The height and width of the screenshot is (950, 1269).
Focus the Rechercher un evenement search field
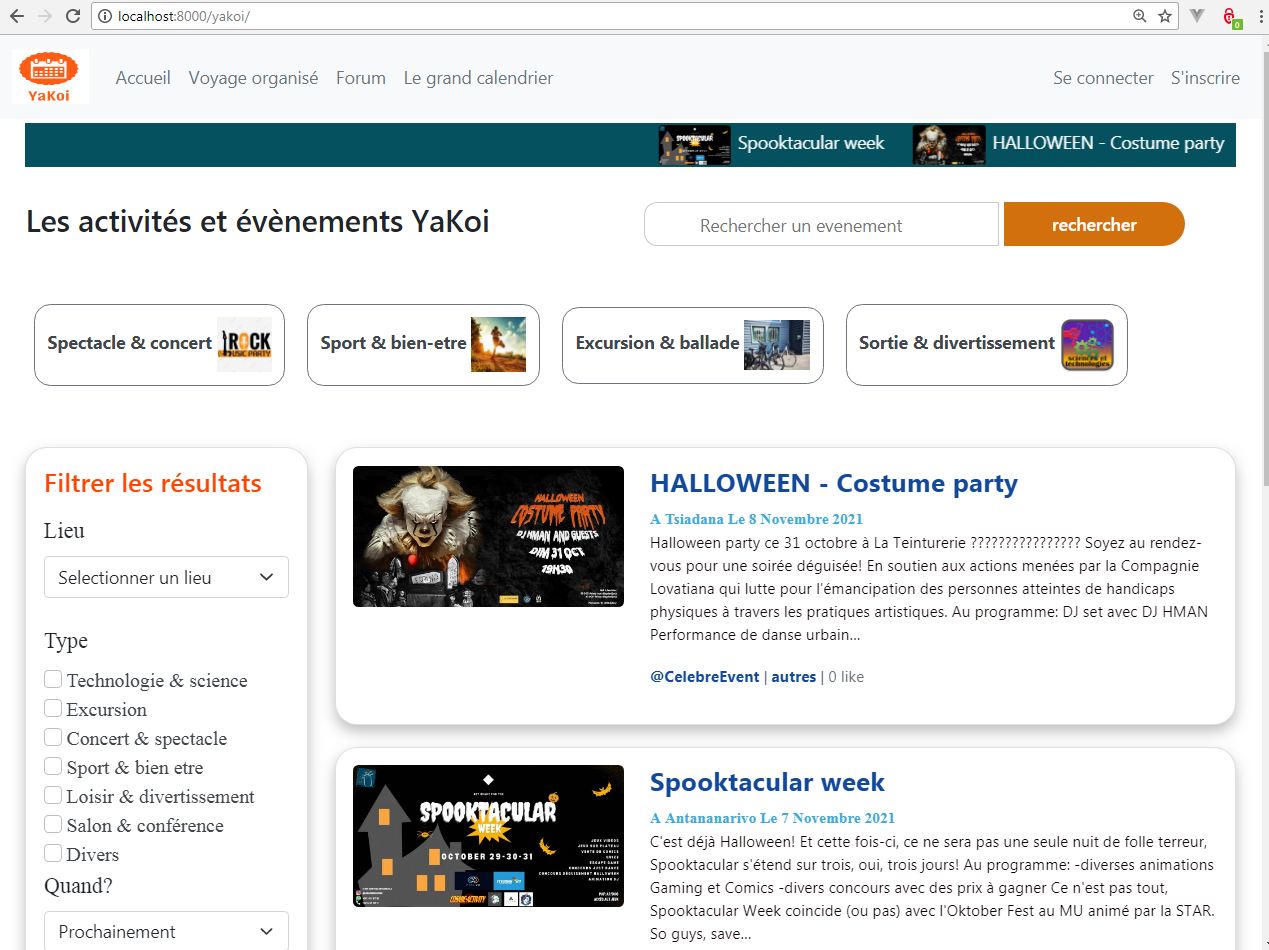click(x=821, y=225)
